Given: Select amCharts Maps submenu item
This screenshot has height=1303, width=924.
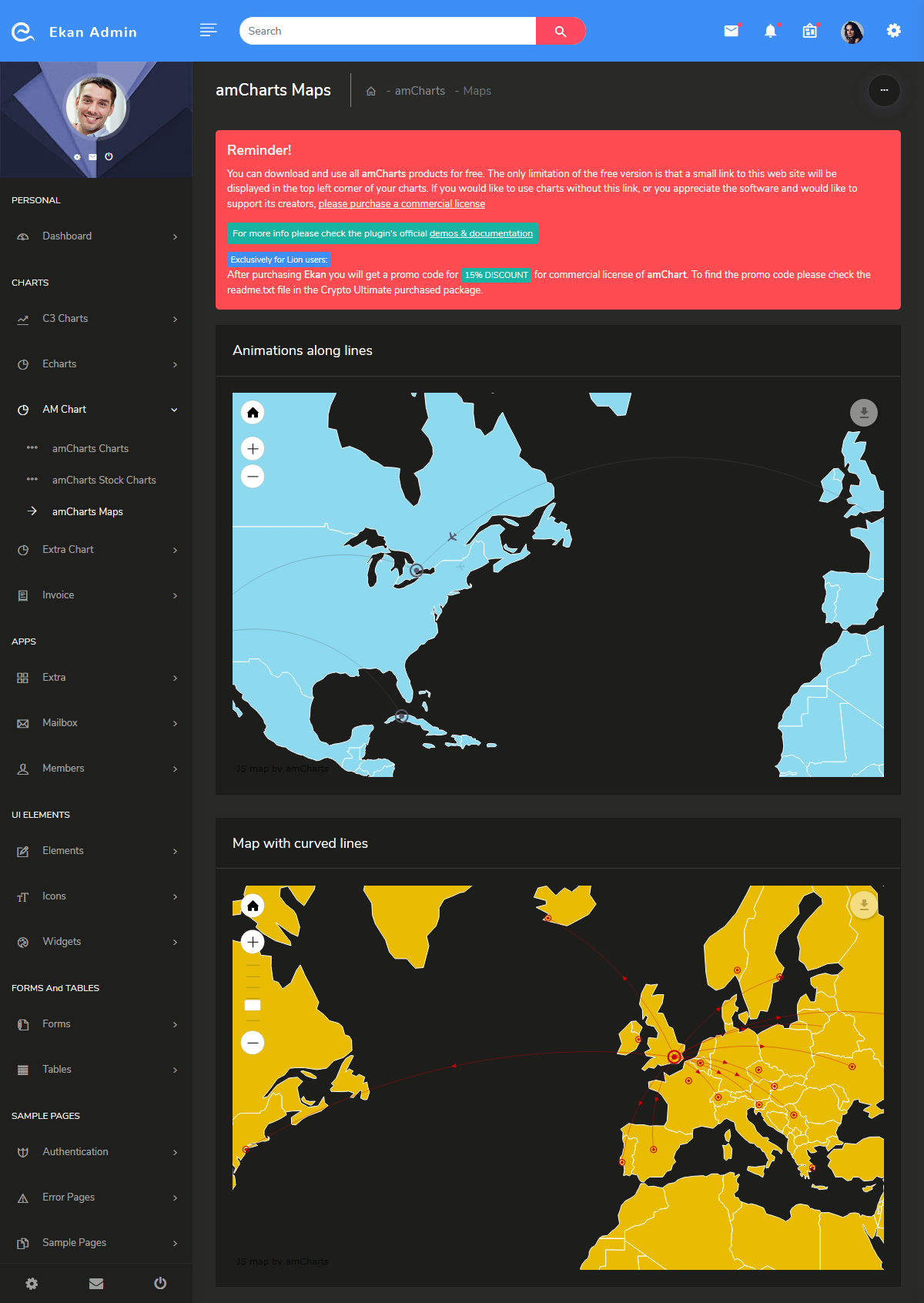Looking at the screenshot, I should click(x=88, y=511).
